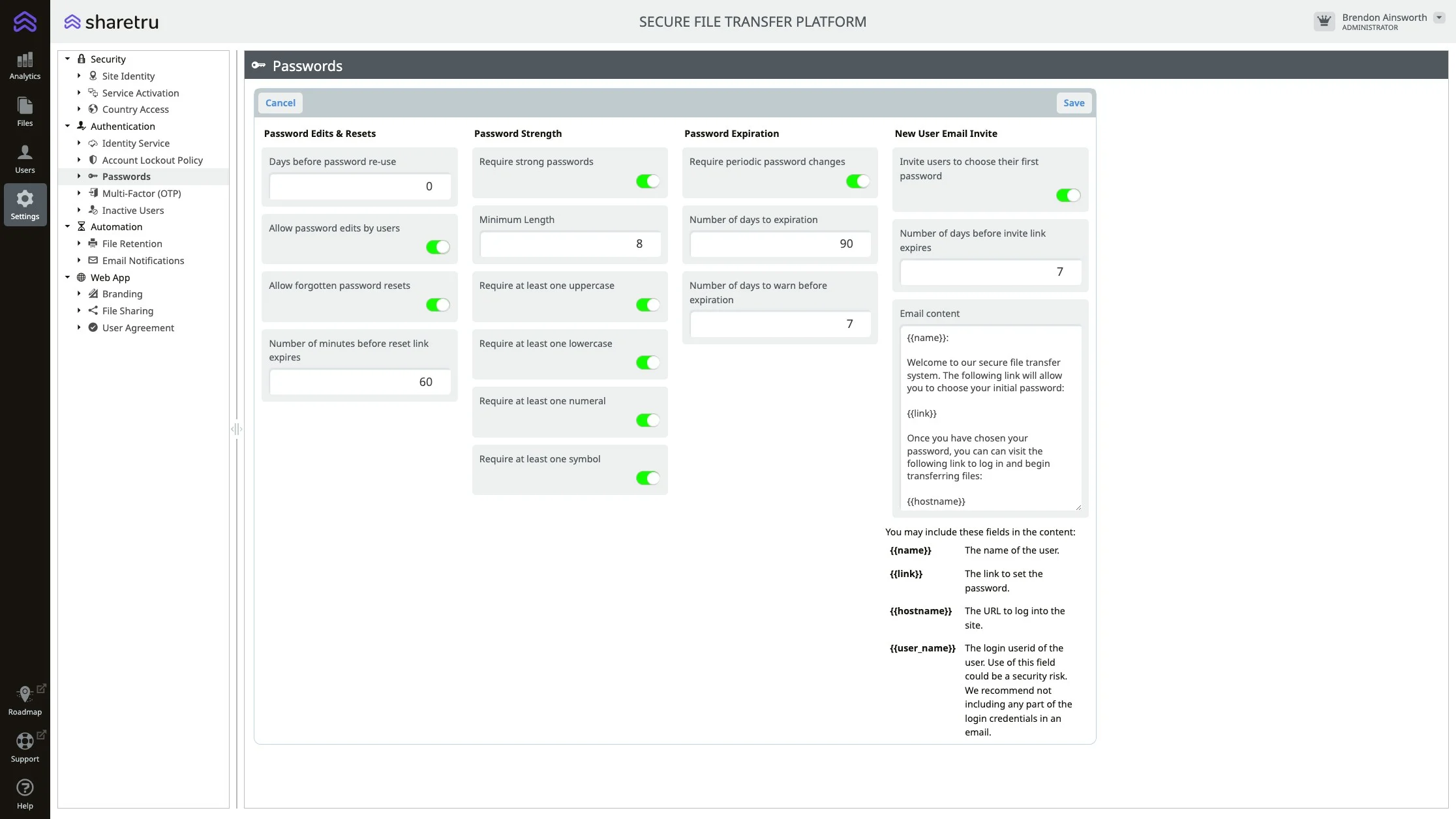Screen dimensions: 1456x819
Task: Toggle Allow forgotten password resets off
Action: tap(438, 305)
